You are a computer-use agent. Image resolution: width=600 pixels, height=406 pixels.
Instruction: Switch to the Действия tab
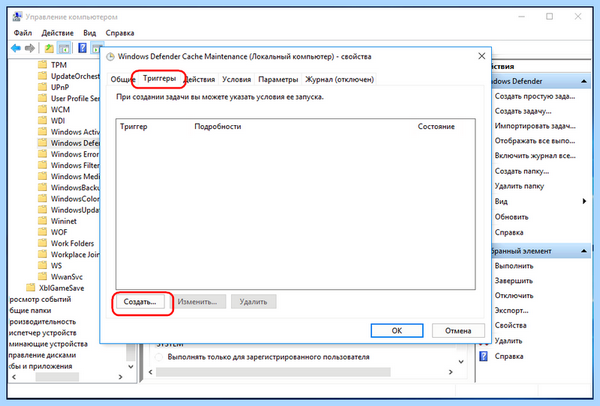point(199,79)
